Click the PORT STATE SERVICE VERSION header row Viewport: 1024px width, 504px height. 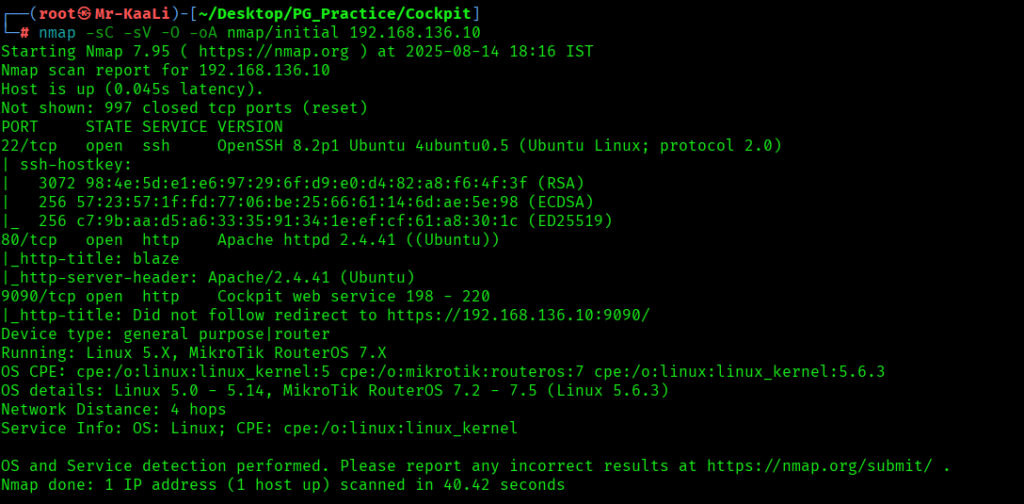141,127
